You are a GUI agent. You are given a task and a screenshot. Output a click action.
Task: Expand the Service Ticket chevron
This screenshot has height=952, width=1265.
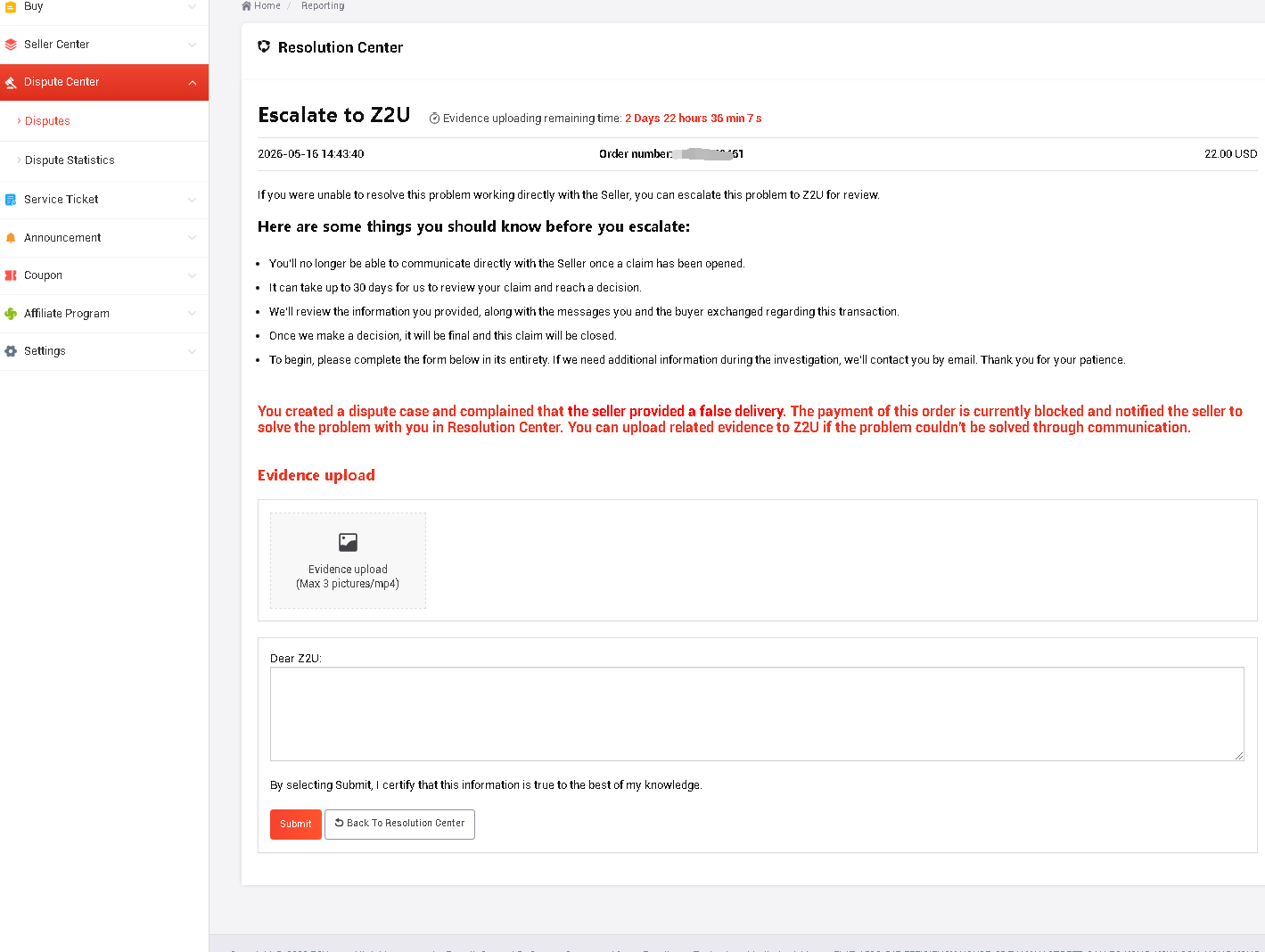[193, 200]
